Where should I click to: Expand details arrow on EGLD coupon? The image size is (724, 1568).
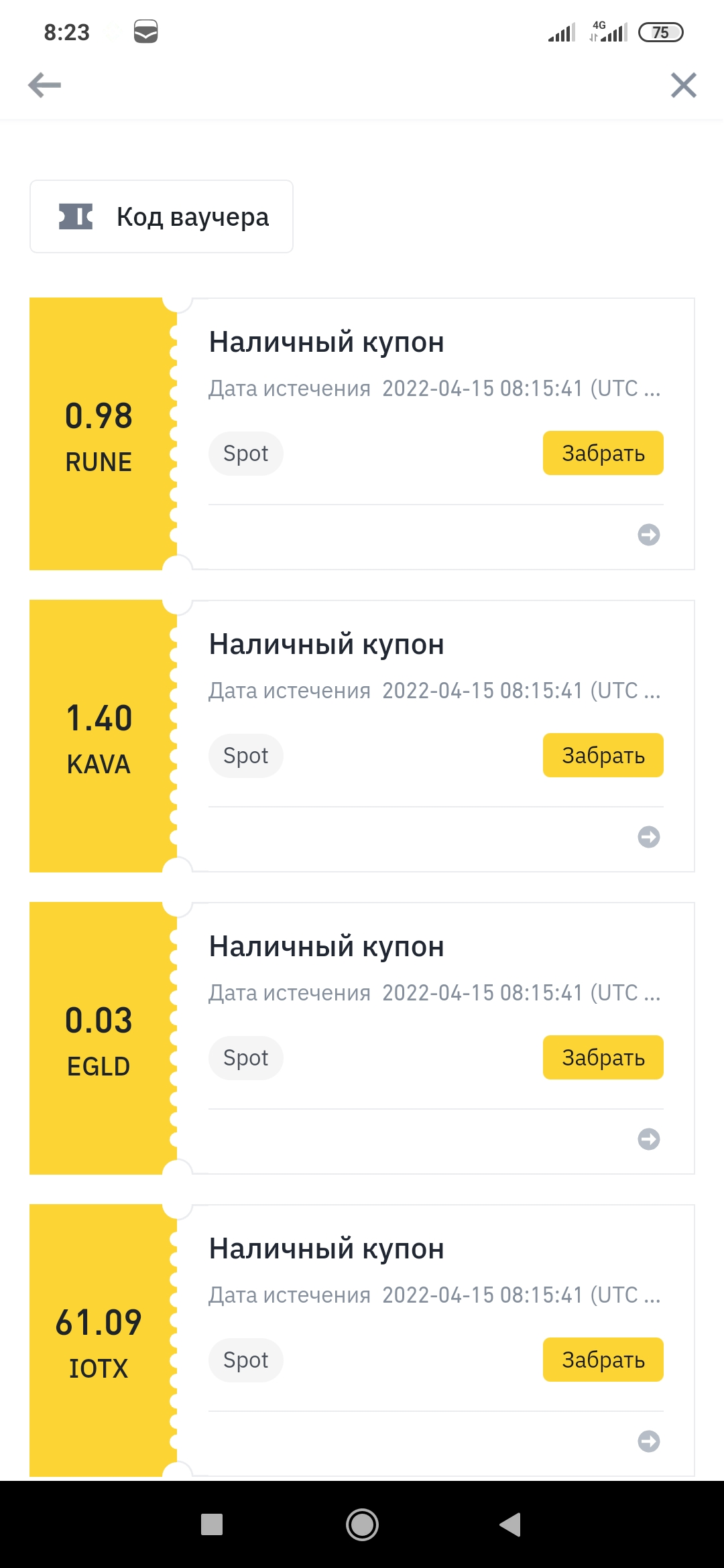coord(648,1139)
